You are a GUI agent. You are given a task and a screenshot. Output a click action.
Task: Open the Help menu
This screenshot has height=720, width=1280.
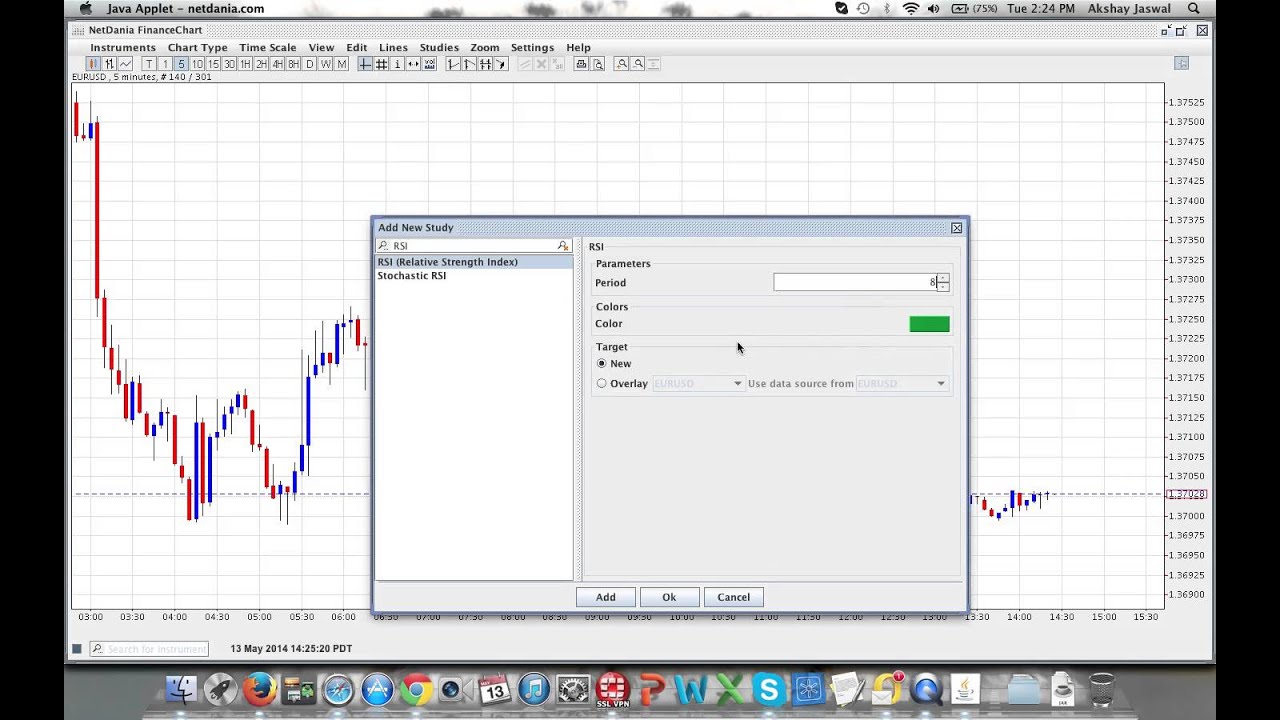pyautogui.click(x=578, y=47)
